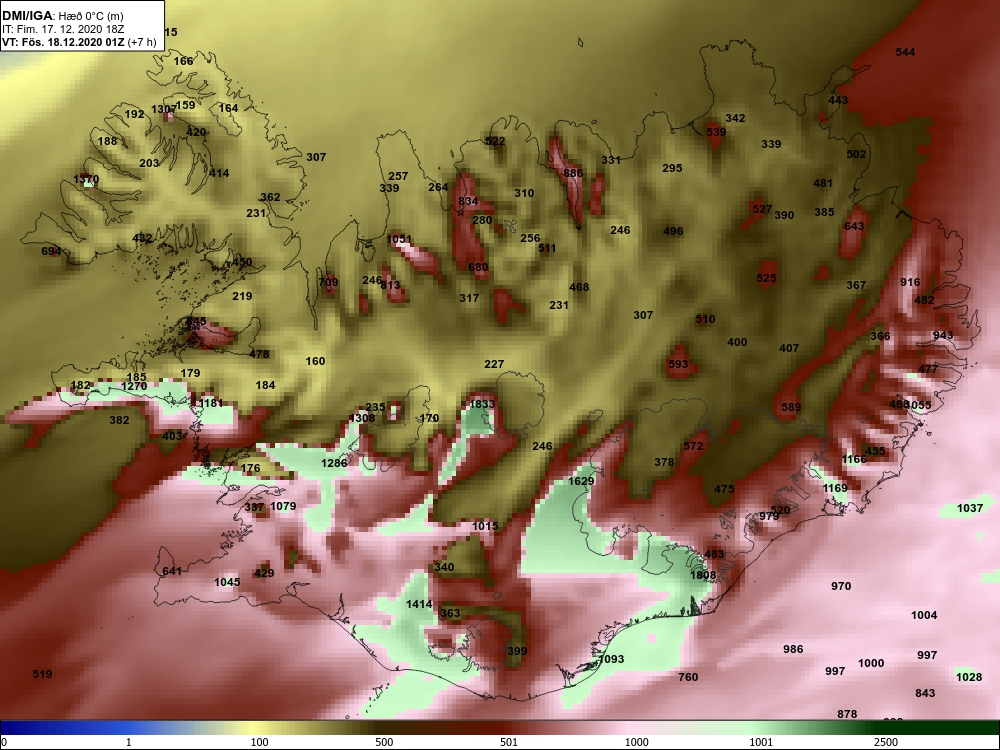The image size is (1000, 750).
Task: Click the map value '522'
Action: 495,141
